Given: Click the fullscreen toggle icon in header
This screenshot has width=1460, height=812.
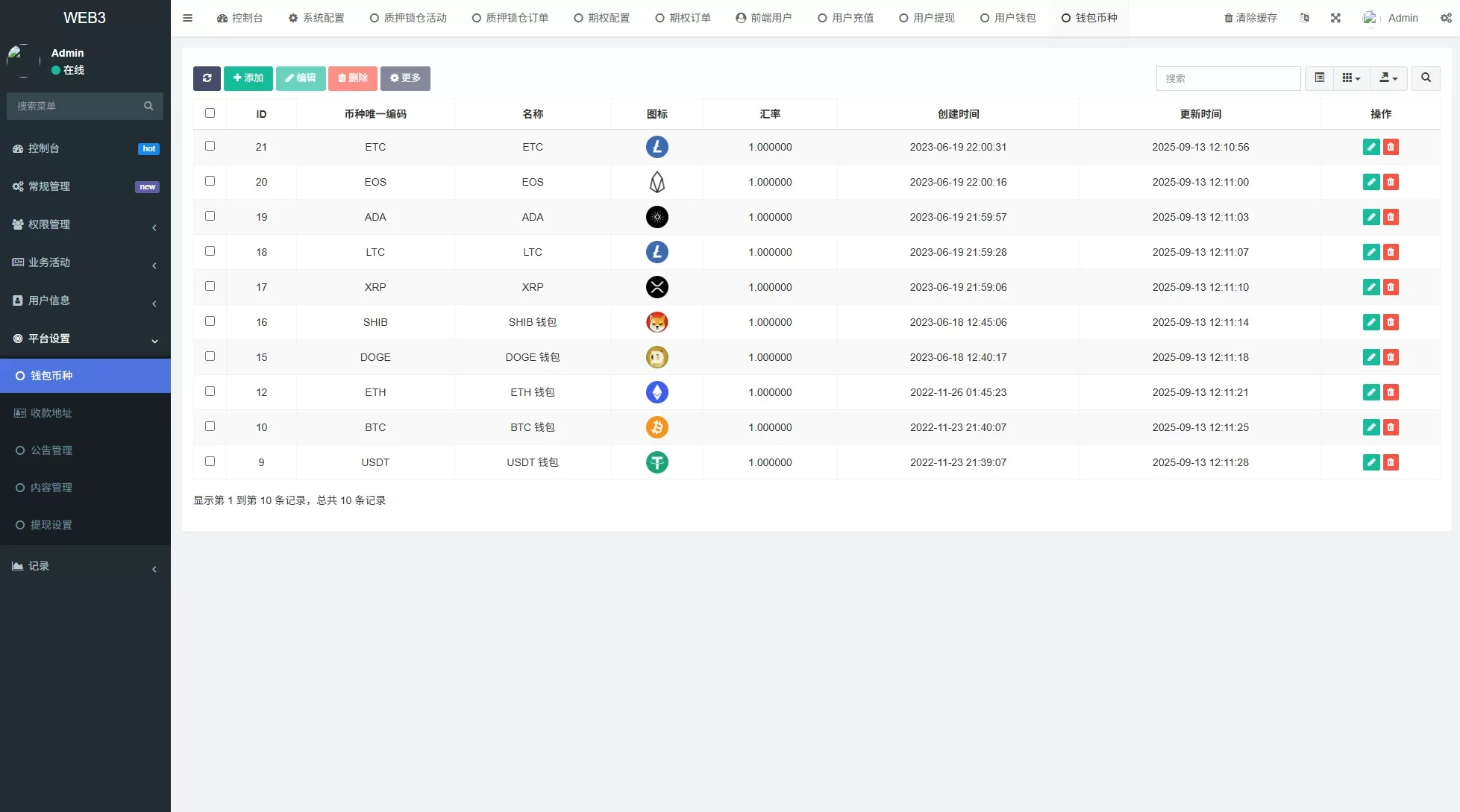Looking at the screenshot, I should tap(1335, 17).
